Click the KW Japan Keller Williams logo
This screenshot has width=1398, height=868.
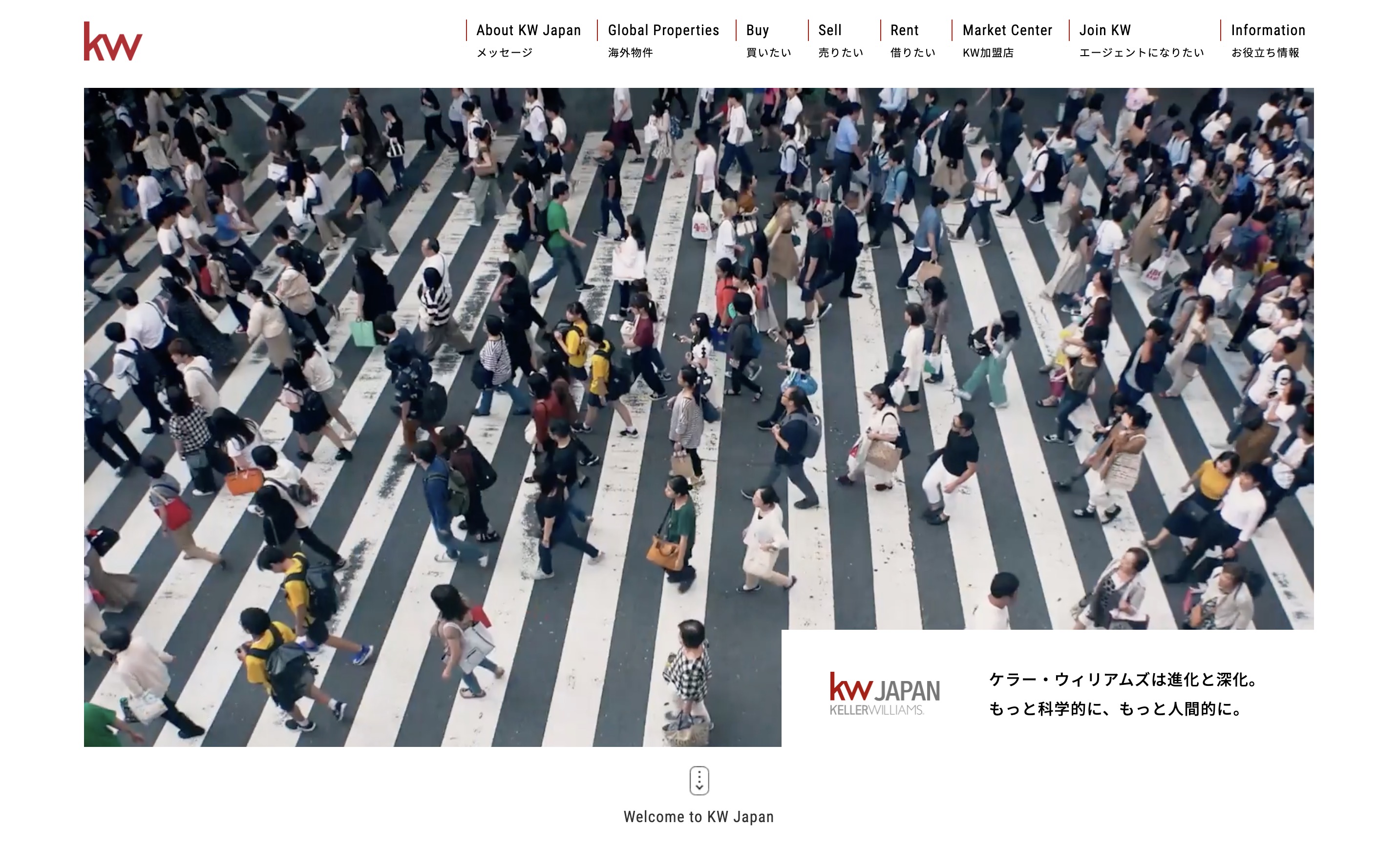[x=884, y=694]
